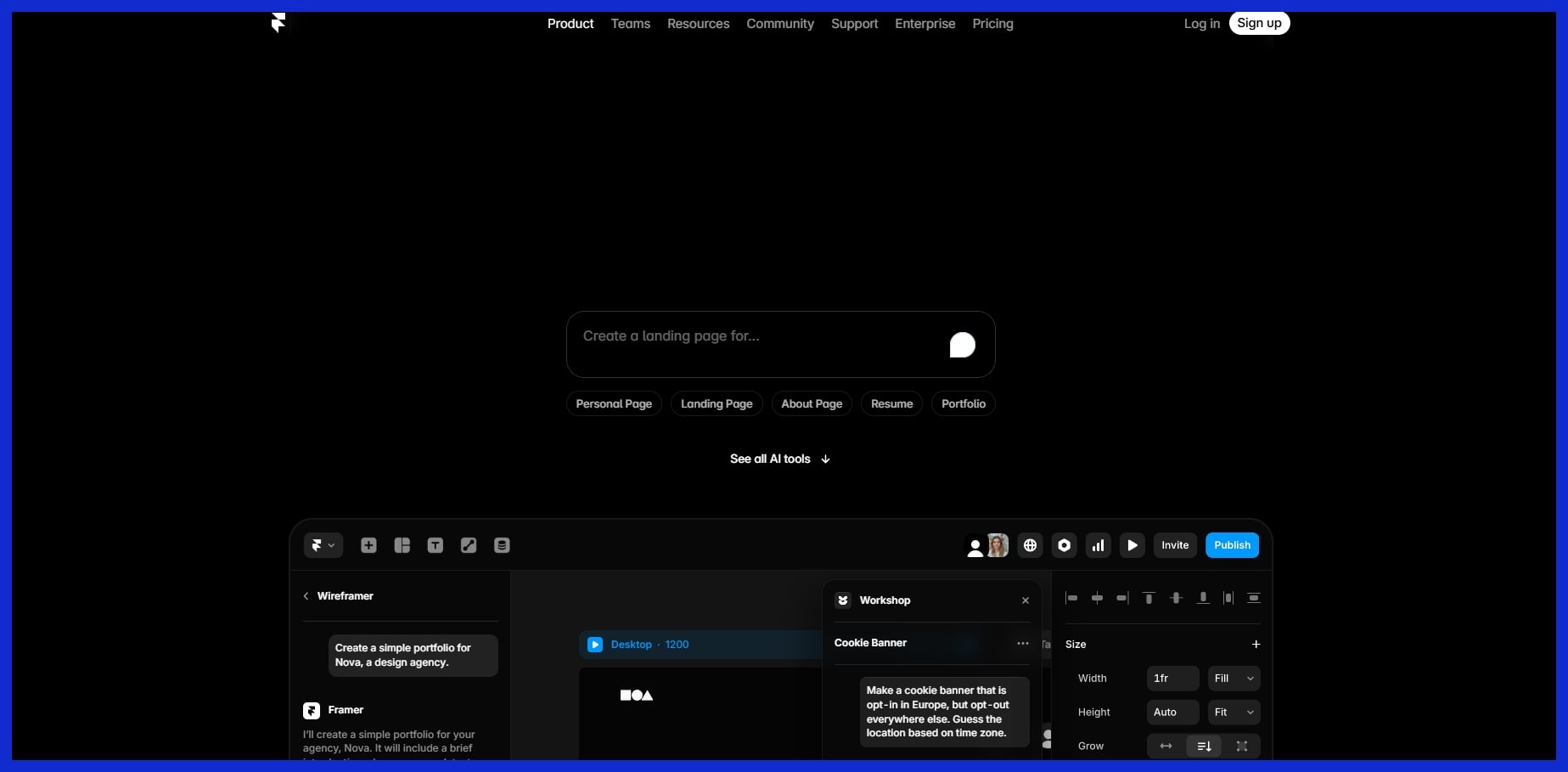Preview the site with the play icon

pyautogui.click(x=1132, y=545)
